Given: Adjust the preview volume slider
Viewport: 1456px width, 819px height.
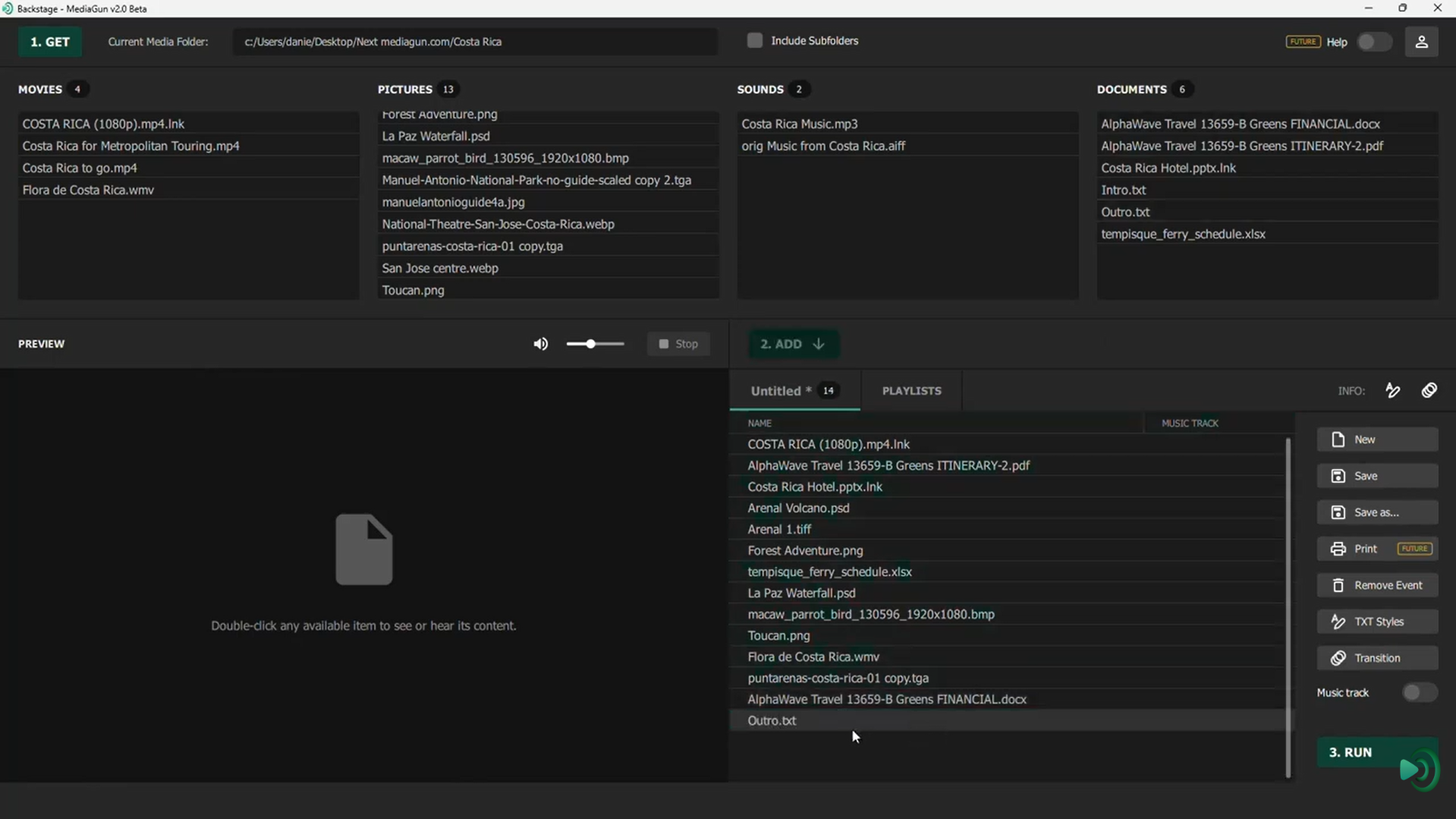Looking at the screenshot, I should [595, 344].
